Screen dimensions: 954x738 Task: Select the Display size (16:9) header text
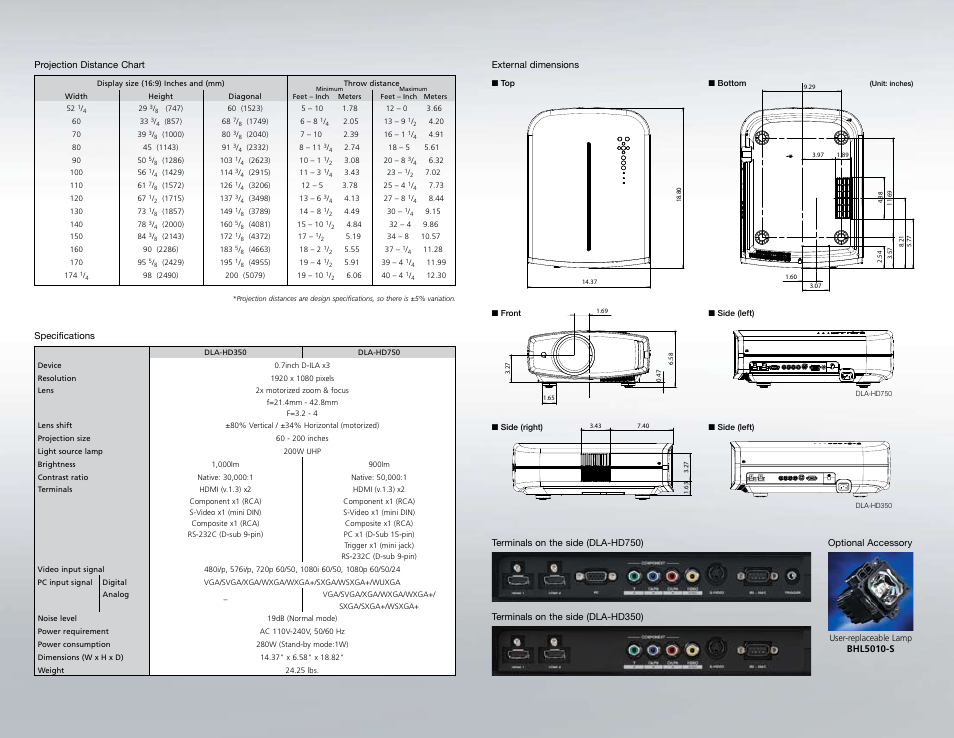pos(161,83)
